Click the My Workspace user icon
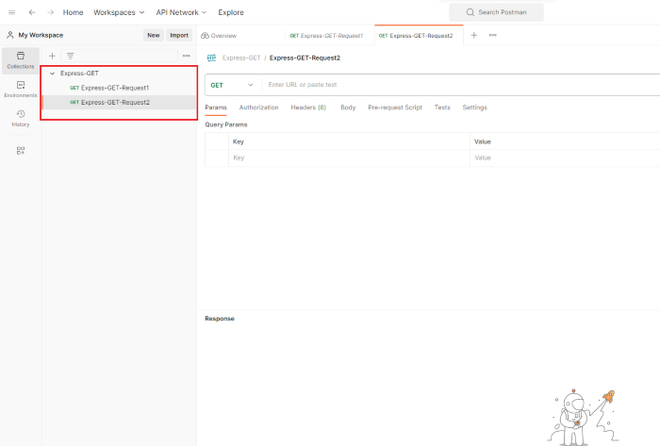660x446 pixels. pyautogui.click(x=10, y=35)
